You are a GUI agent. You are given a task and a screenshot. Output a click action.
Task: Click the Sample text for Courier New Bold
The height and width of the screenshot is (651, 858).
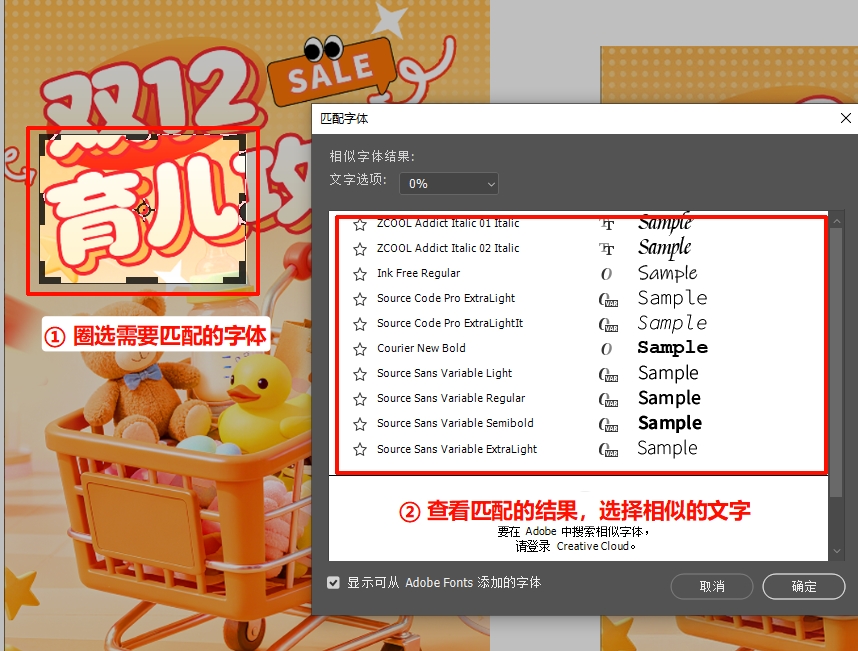(671, 346)
